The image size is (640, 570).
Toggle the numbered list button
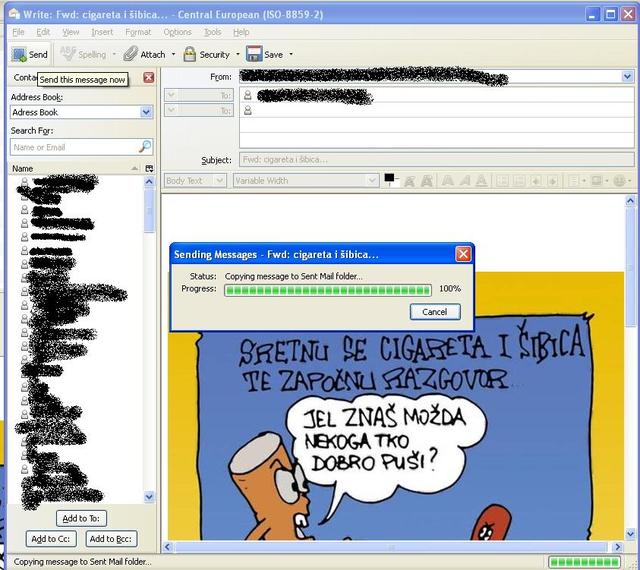519,180
